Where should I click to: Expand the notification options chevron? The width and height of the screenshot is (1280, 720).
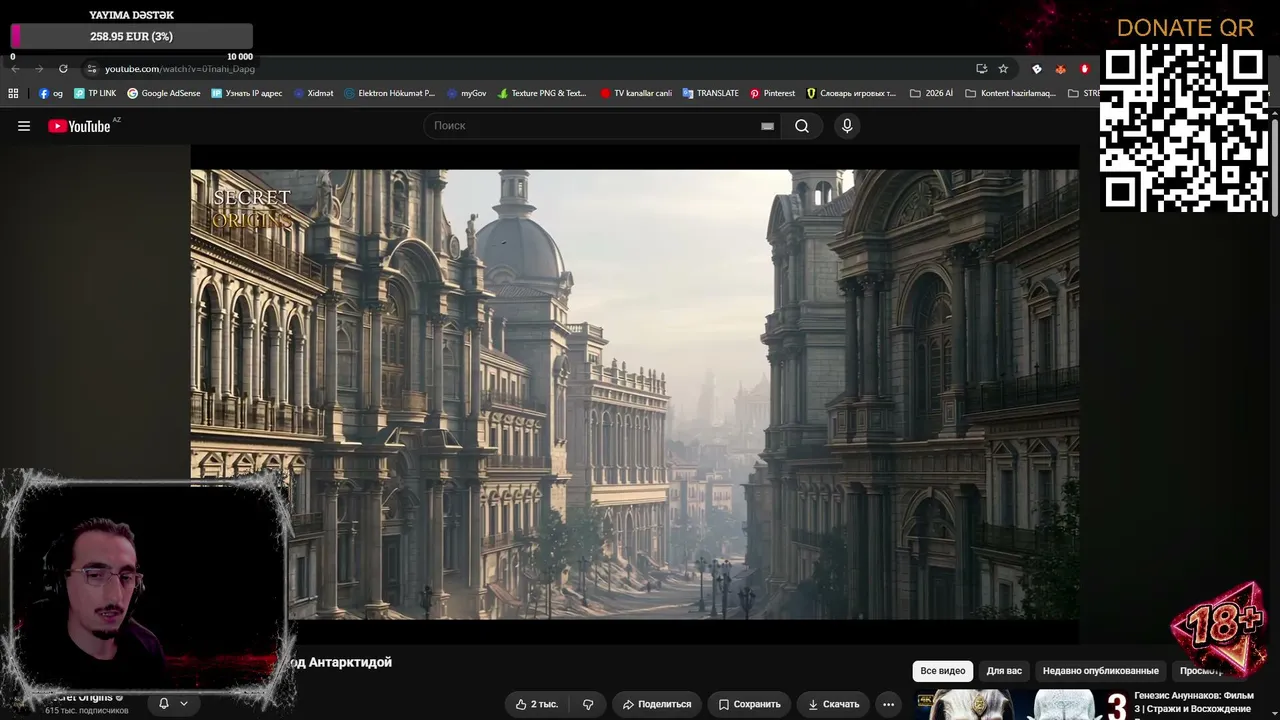(x=183, y=703)
